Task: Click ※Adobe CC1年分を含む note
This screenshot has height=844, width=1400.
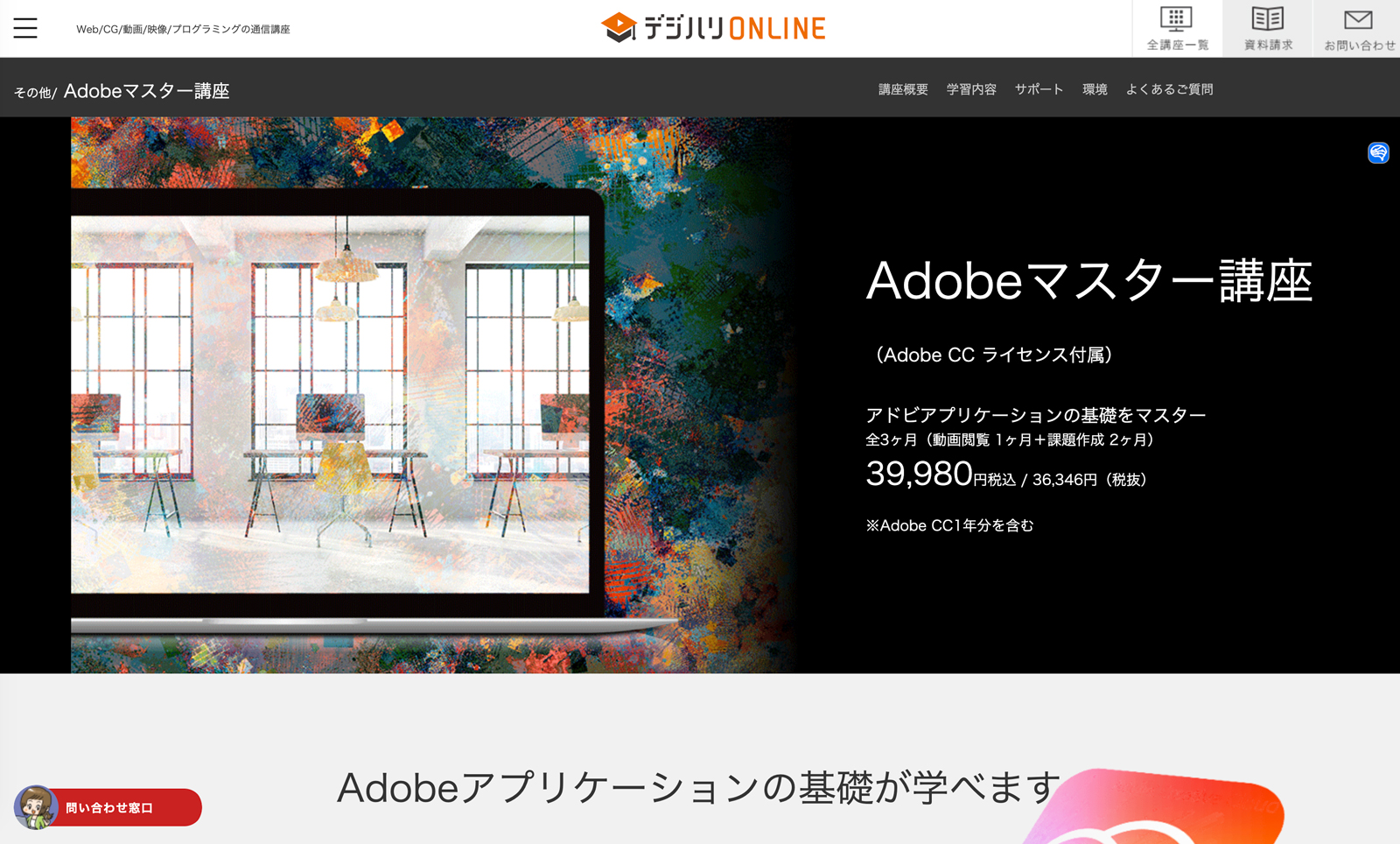Action: pos(949,525)
